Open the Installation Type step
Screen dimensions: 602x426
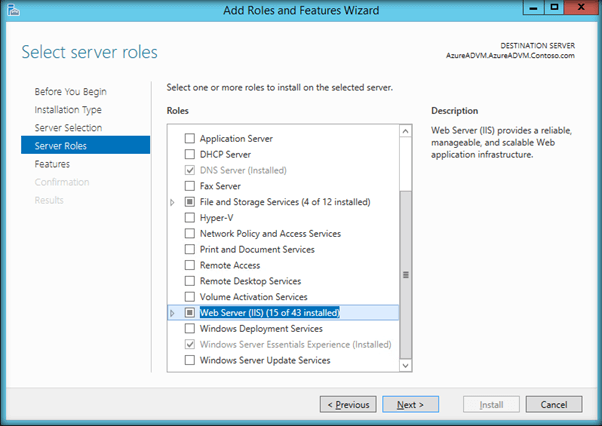coord(68,110)
